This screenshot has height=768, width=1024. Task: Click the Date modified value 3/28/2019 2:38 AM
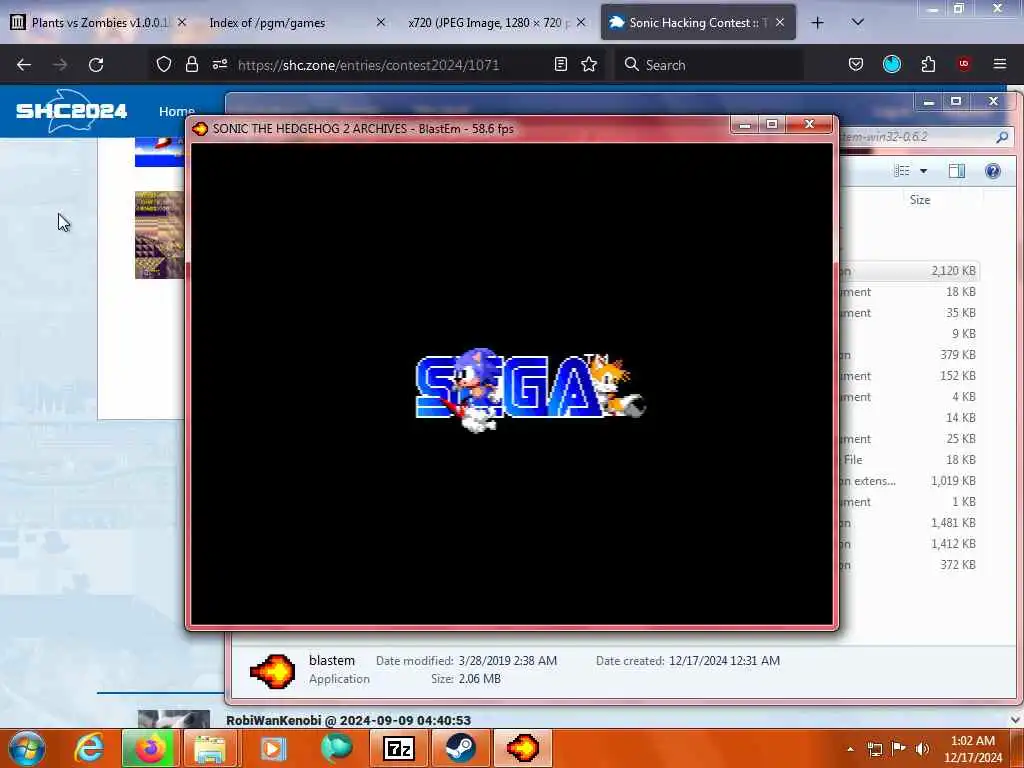(x=507, y=661)
